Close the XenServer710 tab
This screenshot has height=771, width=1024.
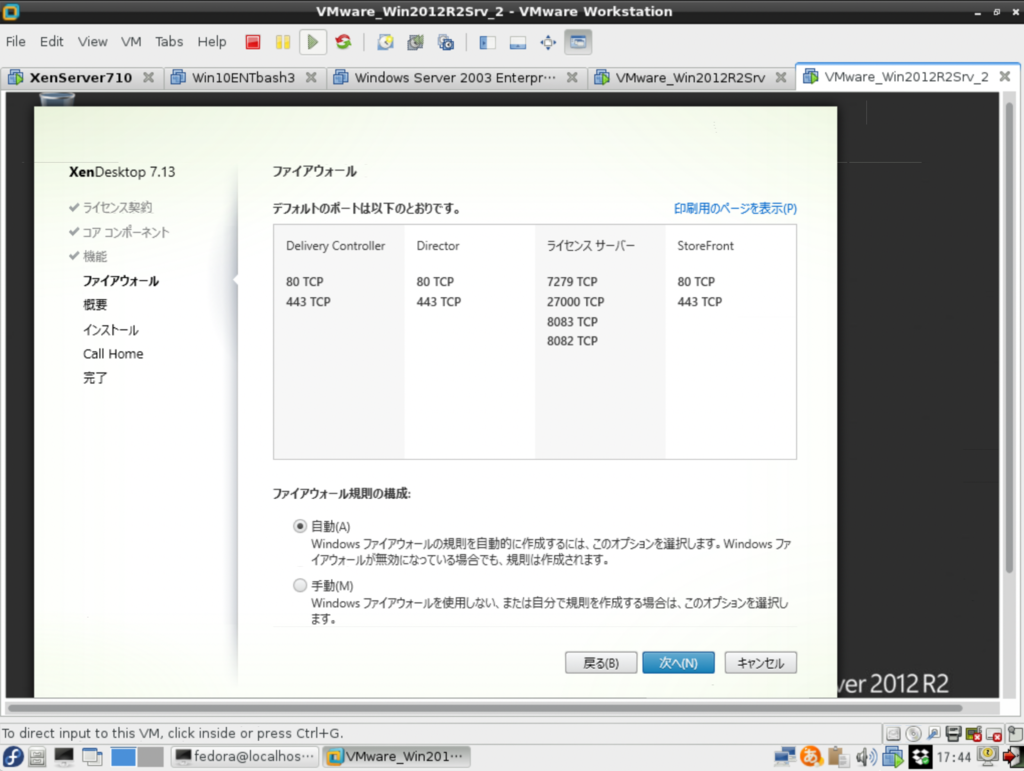pyautogui.click(x=149, y=77)
